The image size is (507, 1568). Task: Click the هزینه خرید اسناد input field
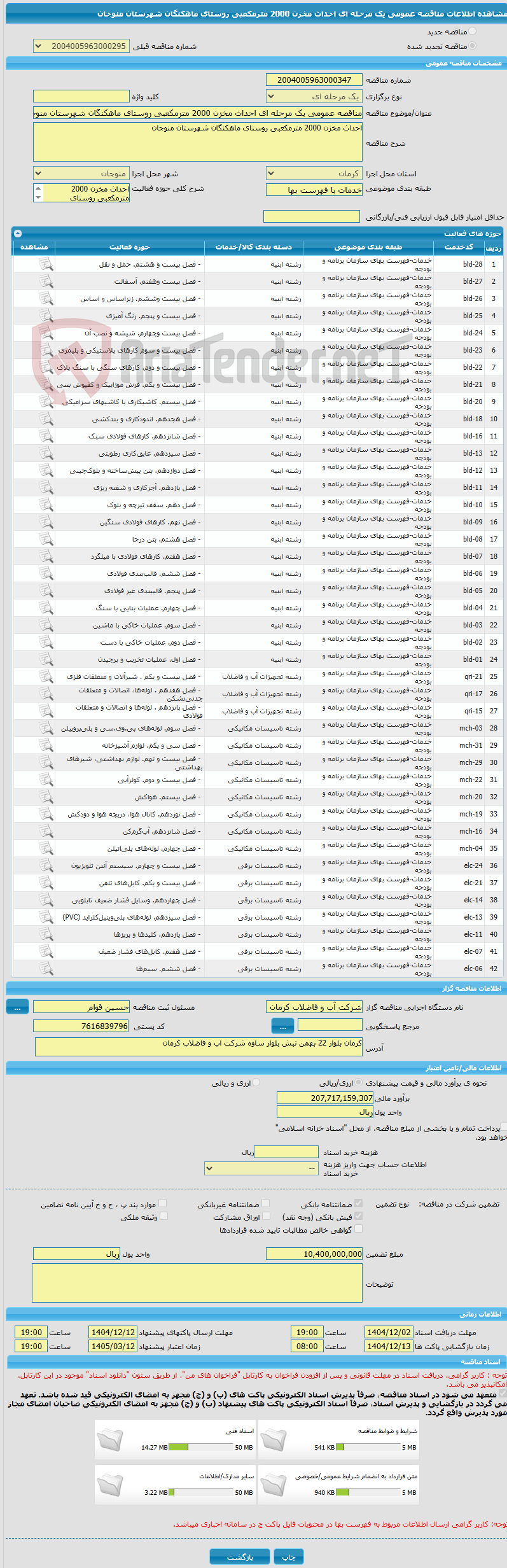pyautogui.click(x=286, y=1152)
